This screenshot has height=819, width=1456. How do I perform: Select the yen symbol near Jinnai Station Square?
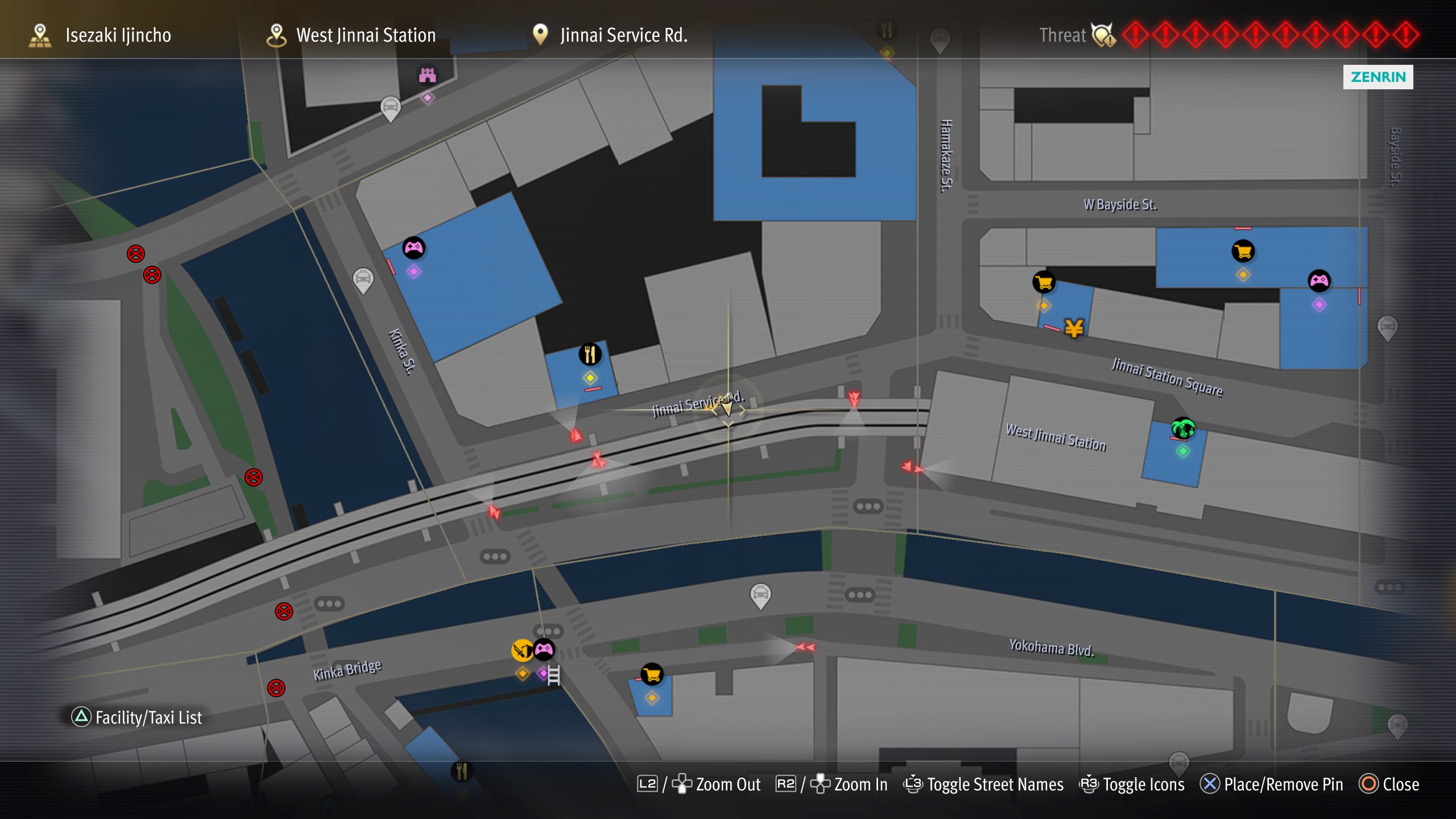(x=1074, y=328)
